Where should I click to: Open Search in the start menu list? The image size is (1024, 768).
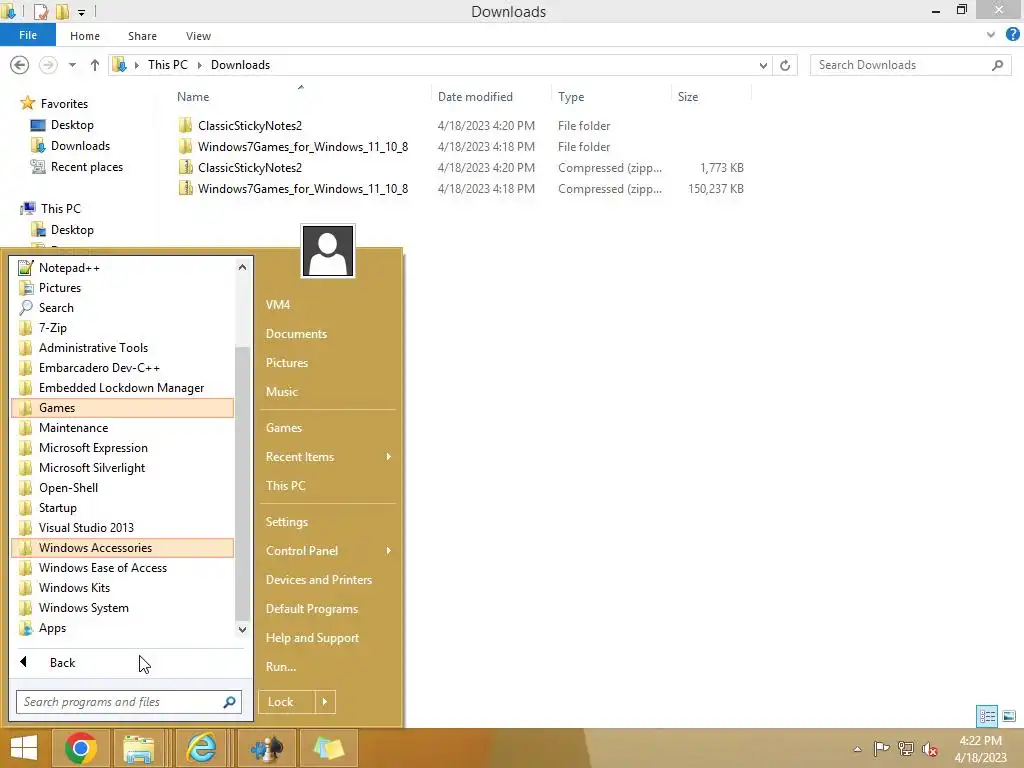tap(123, 308)
